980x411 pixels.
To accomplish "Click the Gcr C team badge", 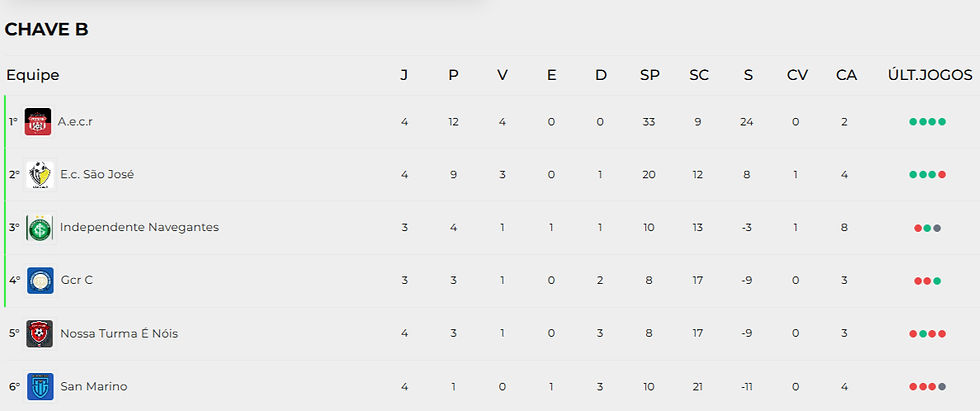I will (x=40, y=281).
